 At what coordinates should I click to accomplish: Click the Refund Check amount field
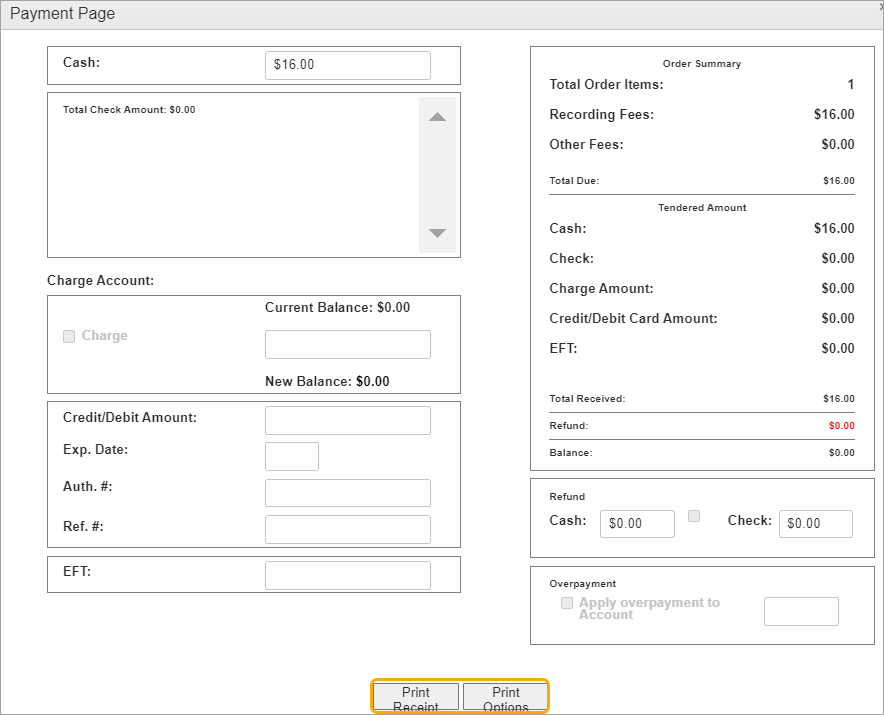[815, 524]
